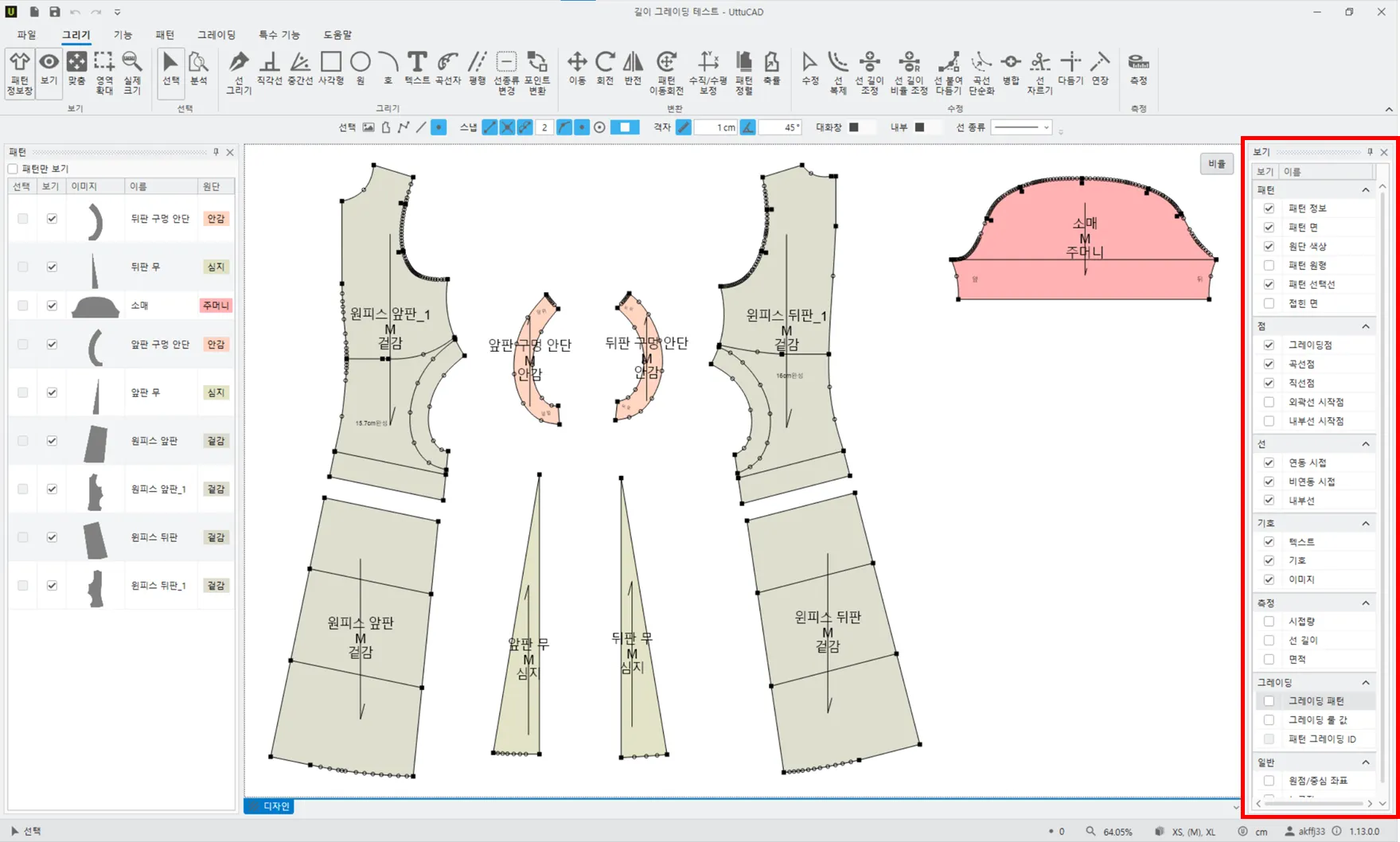Image resolution: width=1400 pixels, height=842 pixels.
Task: Activate the 이동 move tool
Action: (577, 69)
